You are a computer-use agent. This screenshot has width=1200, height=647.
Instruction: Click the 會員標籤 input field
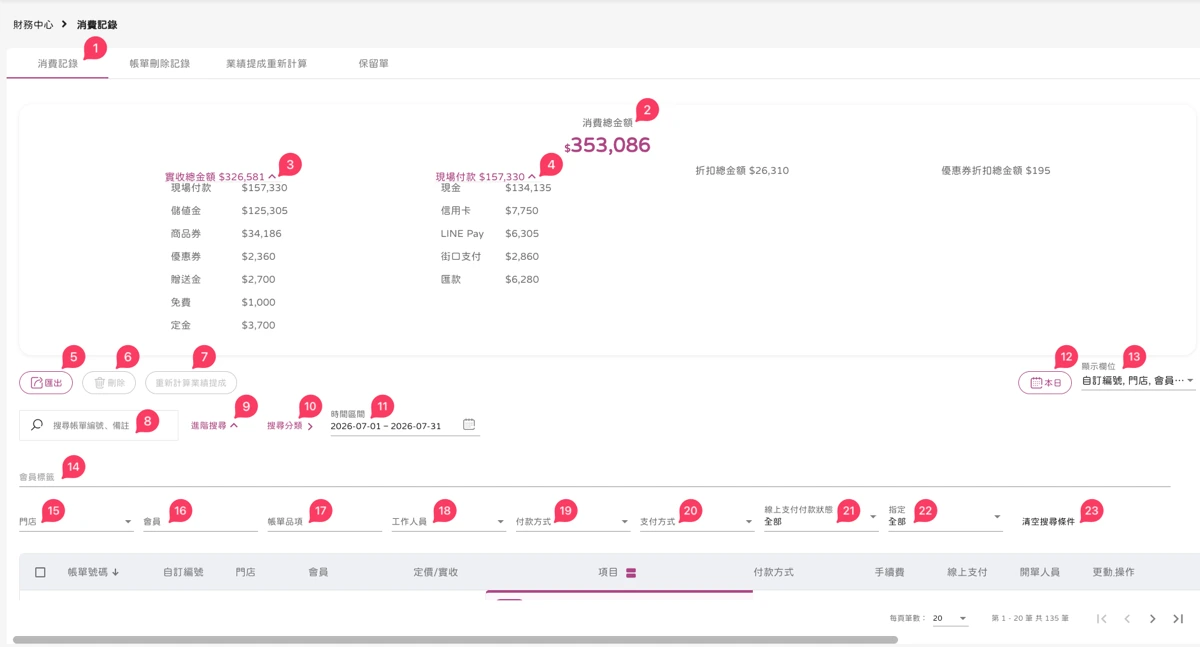tap(594, 477)
